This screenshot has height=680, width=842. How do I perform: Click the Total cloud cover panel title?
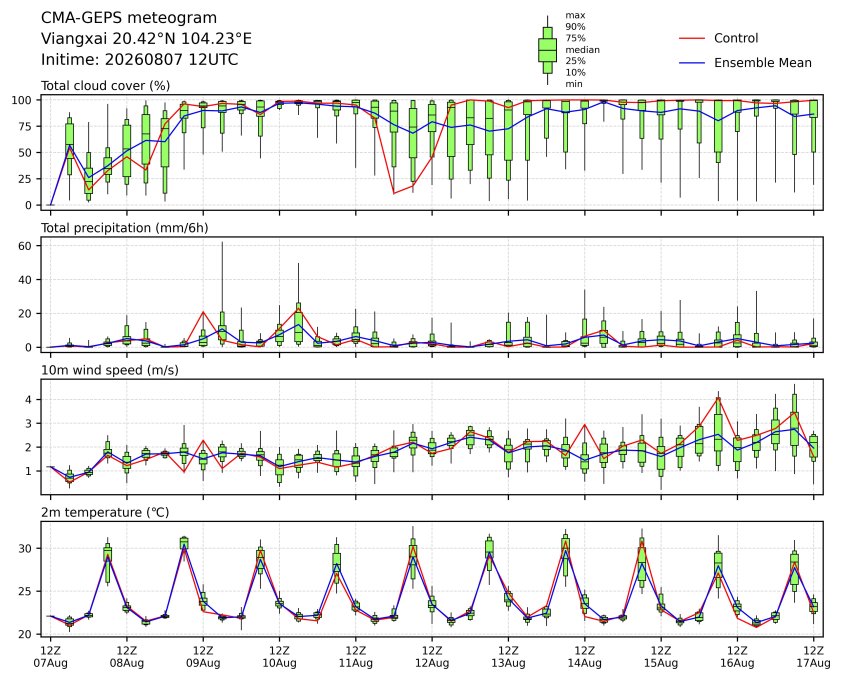click(x=106, y=86)
